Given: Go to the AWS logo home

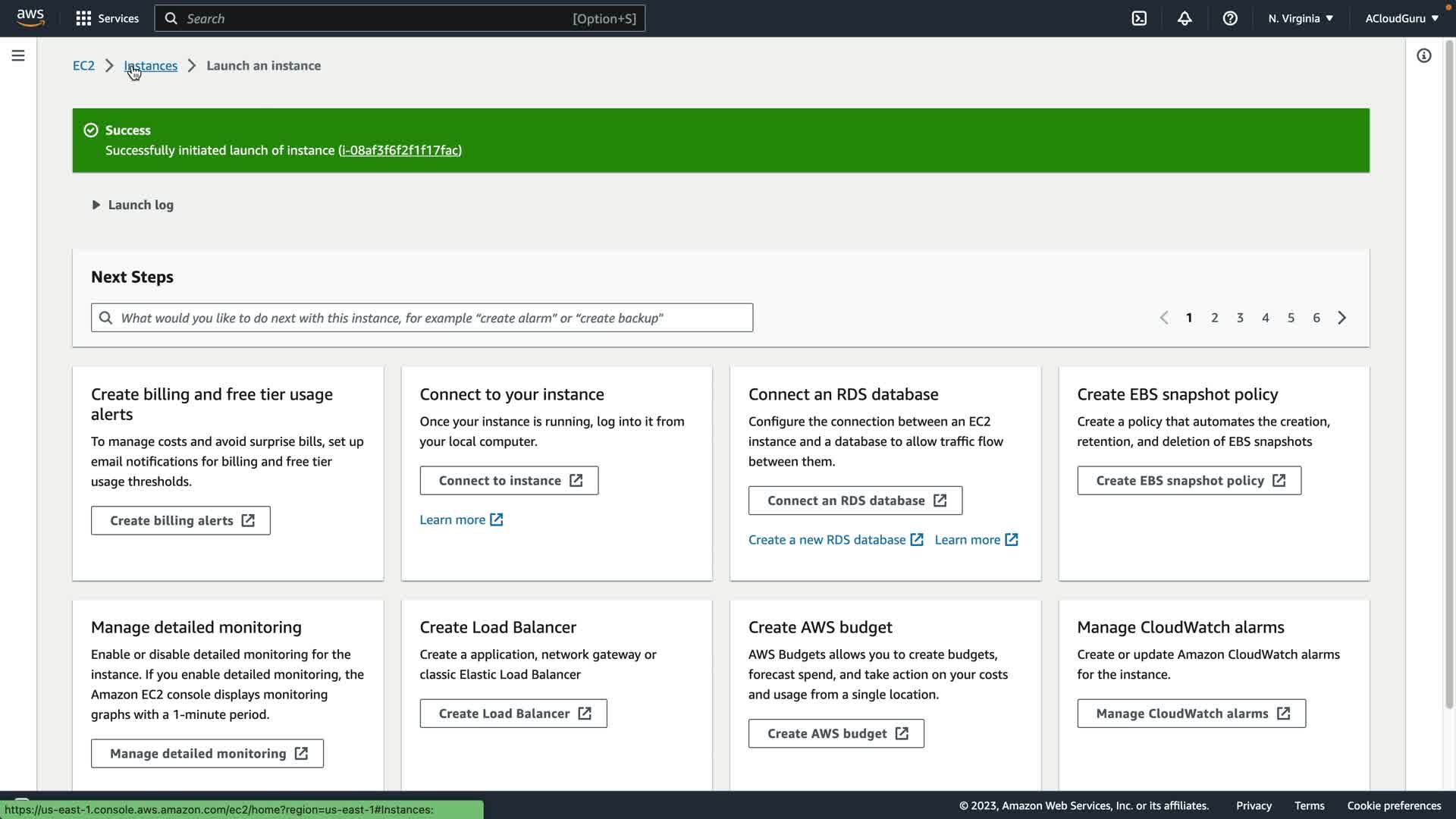Looking at the screenshot, I should [30, 17].
